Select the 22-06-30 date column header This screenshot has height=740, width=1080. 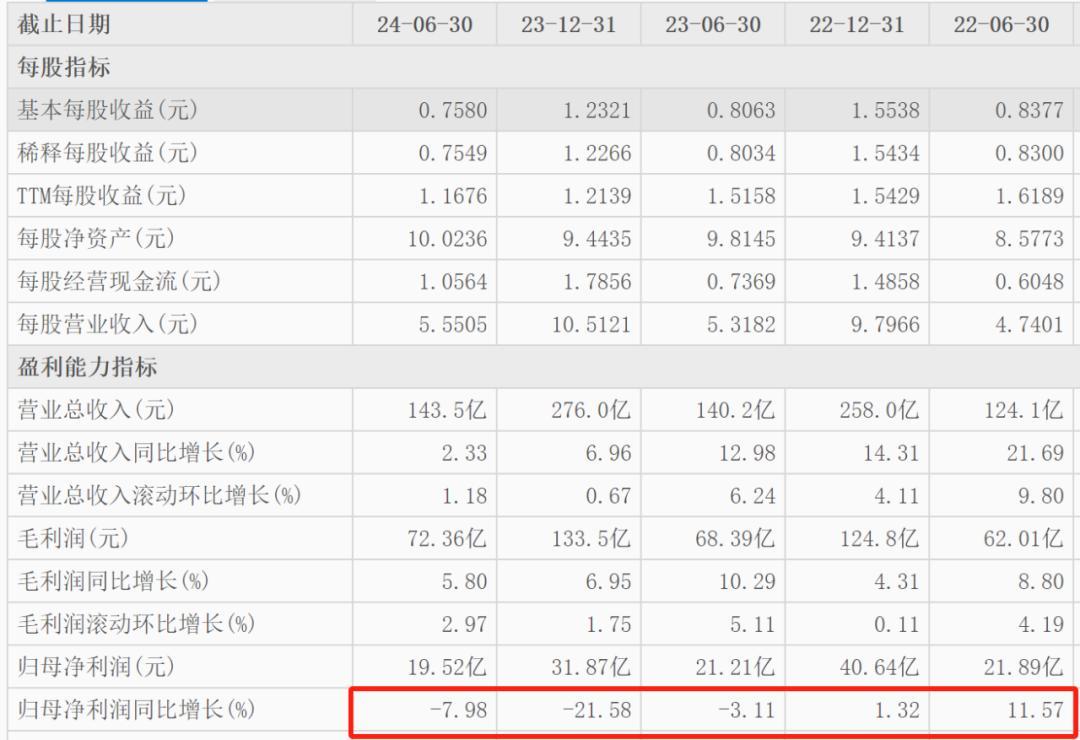1001,25
